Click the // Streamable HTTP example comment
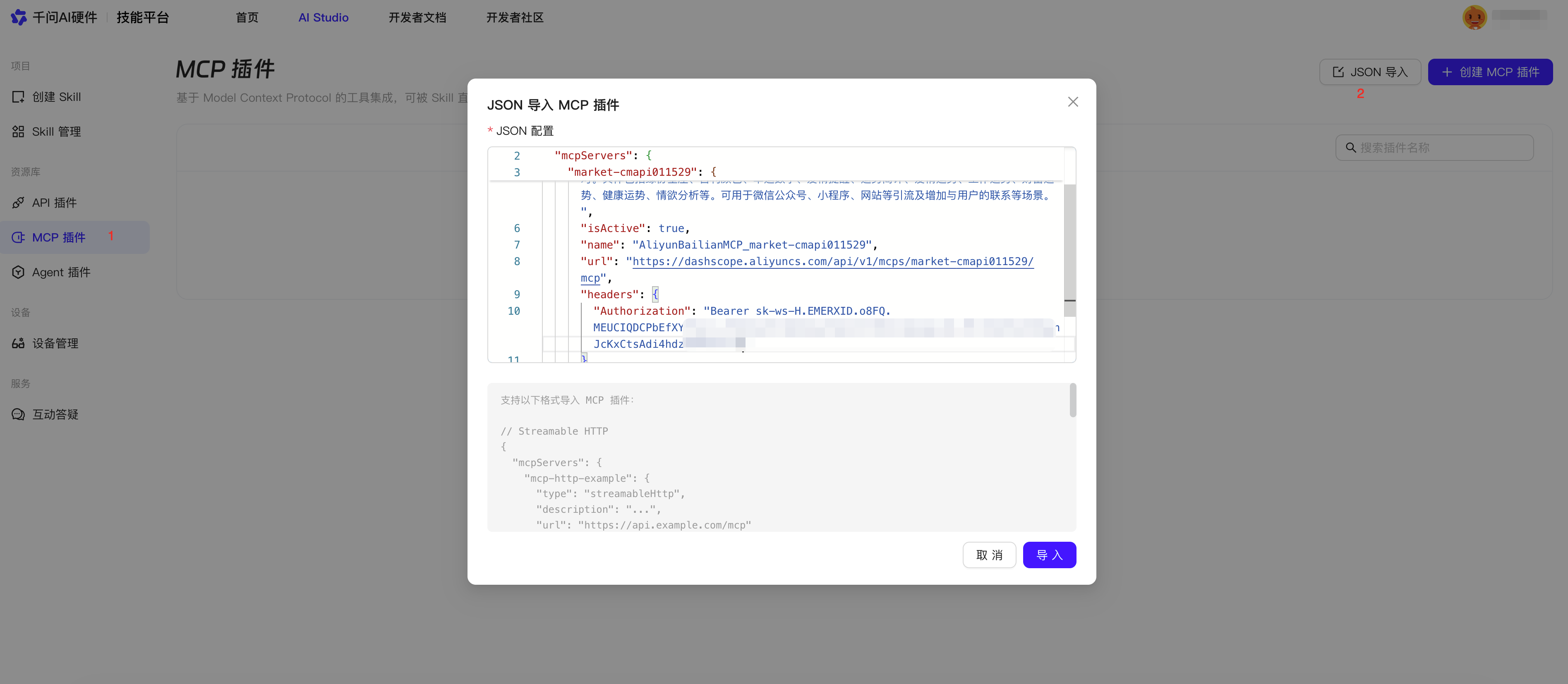1568x684 pixels. (x=554, y=431)
